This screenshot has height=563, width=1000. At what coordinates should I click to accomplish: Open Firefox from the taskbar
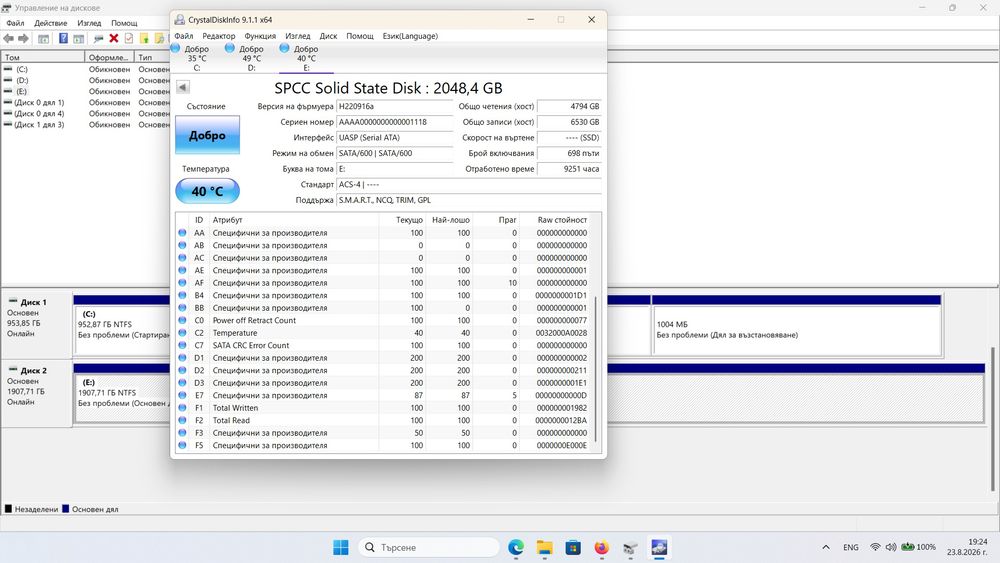601,547
